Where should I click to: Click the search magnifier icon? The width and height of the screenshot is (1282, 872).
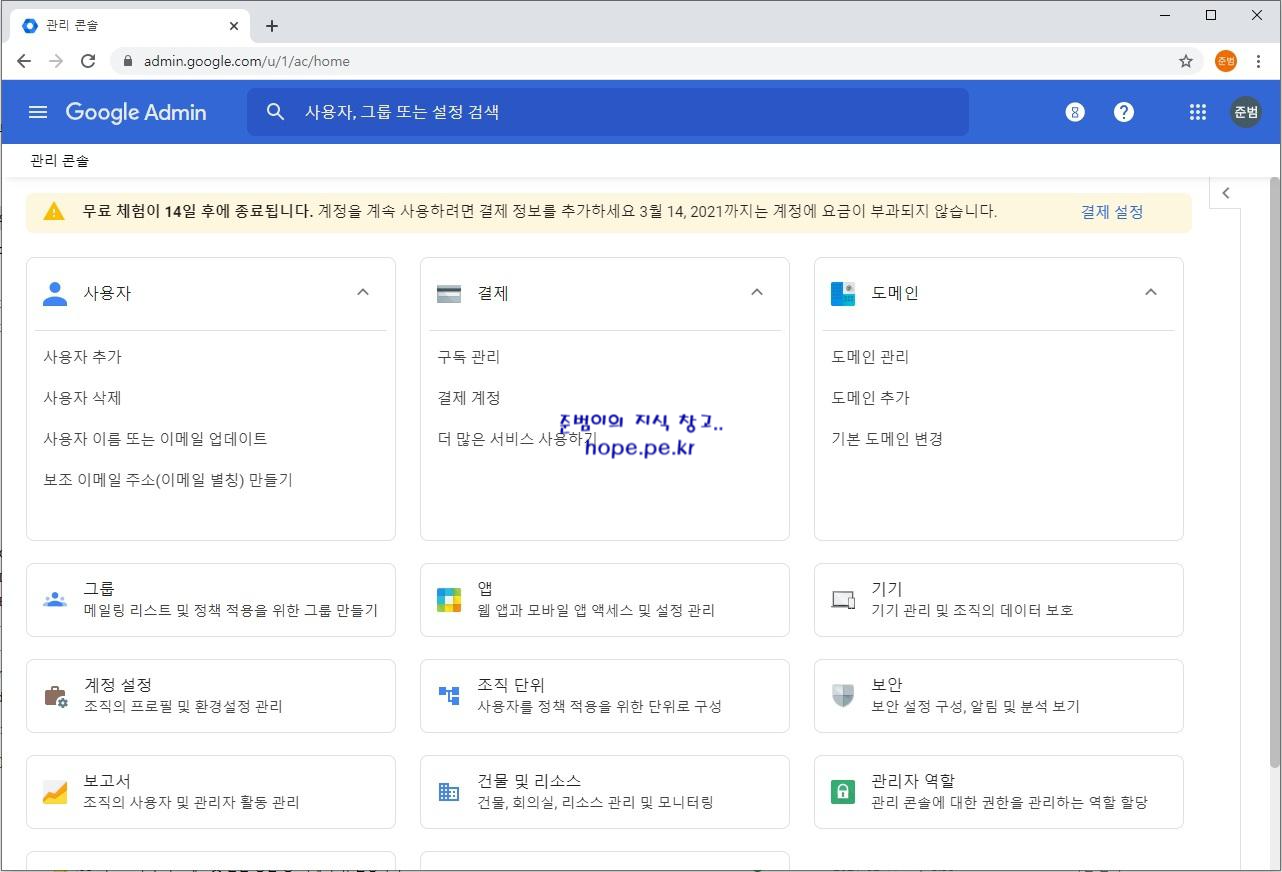pyautogui.click(x=276, y=112)
